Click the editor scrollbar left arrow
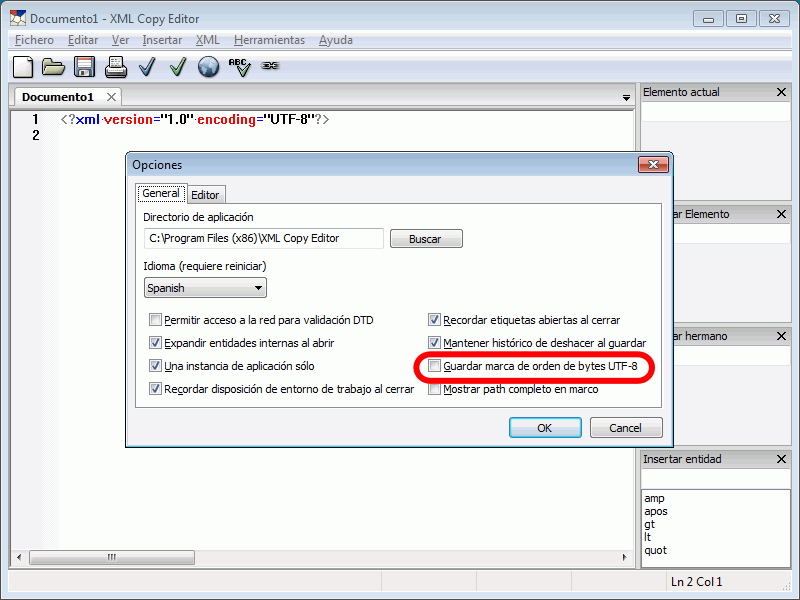Viewport: 800px width, 600px height. (x=19, y=557)
